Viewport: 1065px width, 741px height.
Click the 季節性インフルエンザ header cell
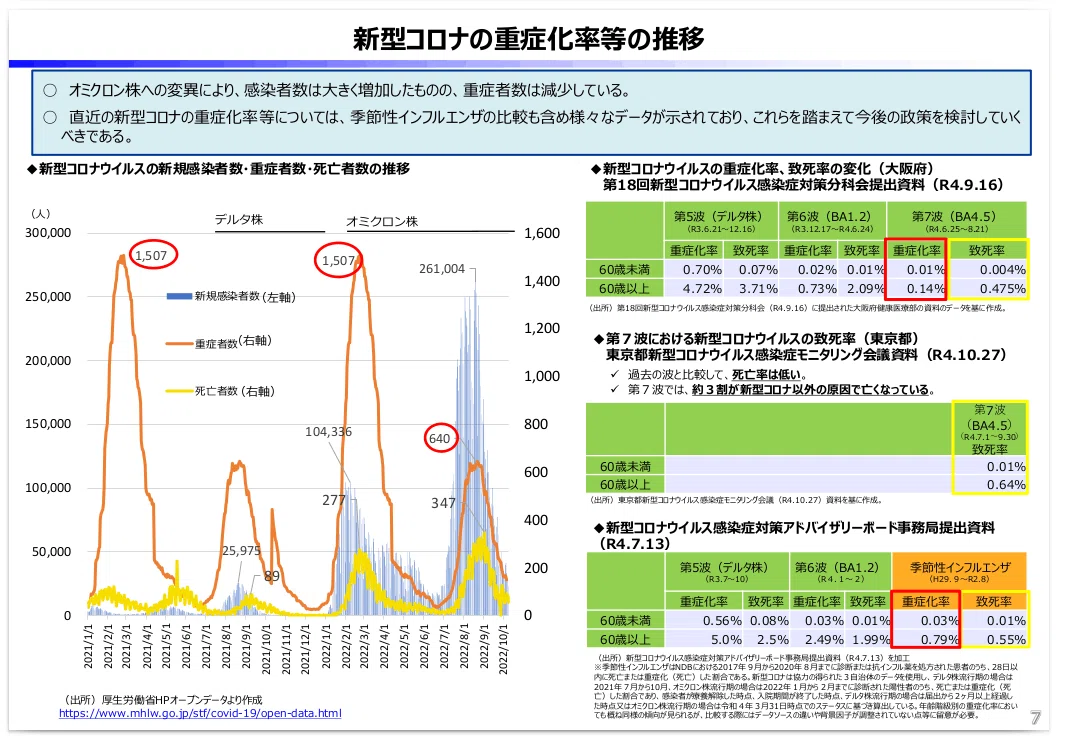[960, 571]
